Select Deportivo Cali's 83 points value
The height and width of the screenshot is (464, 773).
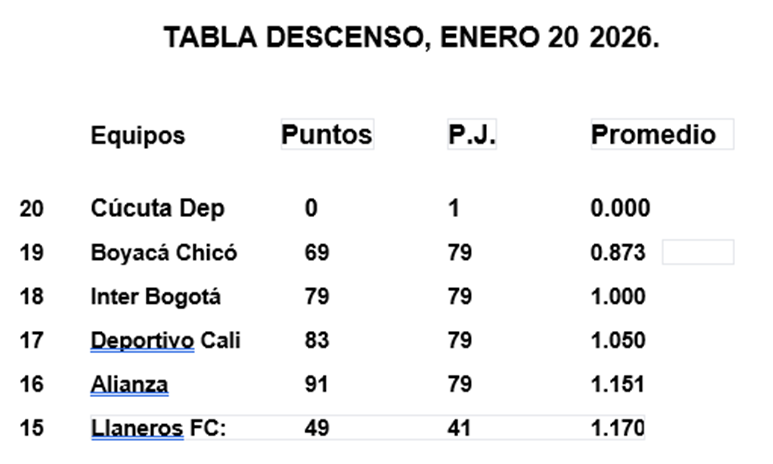[x=317, y=341]
